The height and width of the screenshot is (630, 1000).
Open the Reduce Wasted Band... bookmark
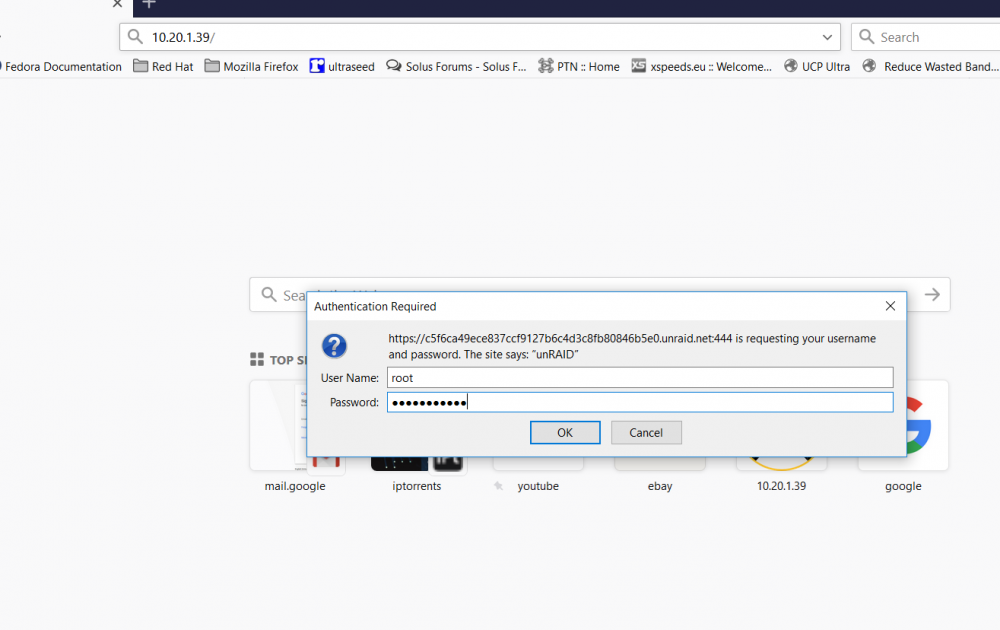point(931,66)
